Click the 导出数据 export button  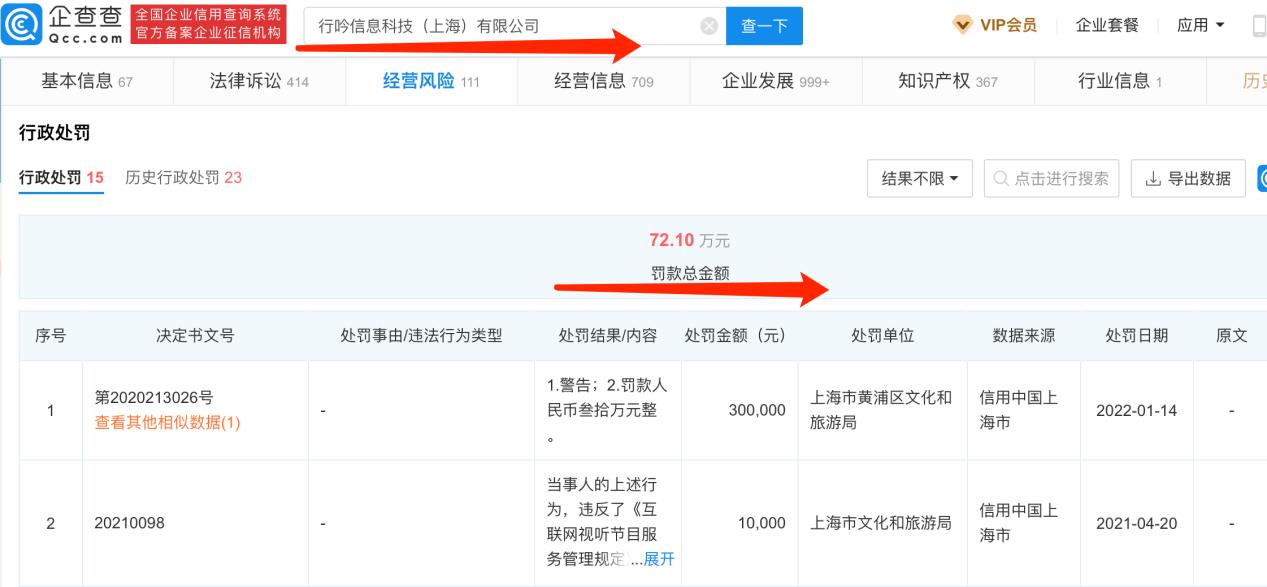click(1188, 178)
